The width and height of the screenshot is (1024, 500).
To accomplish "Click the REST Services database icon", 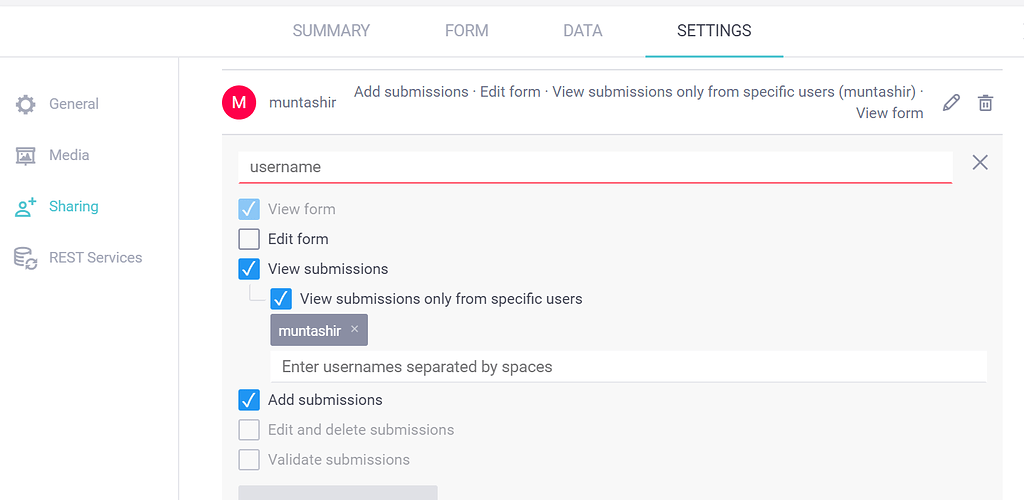I will pos(25,258).
